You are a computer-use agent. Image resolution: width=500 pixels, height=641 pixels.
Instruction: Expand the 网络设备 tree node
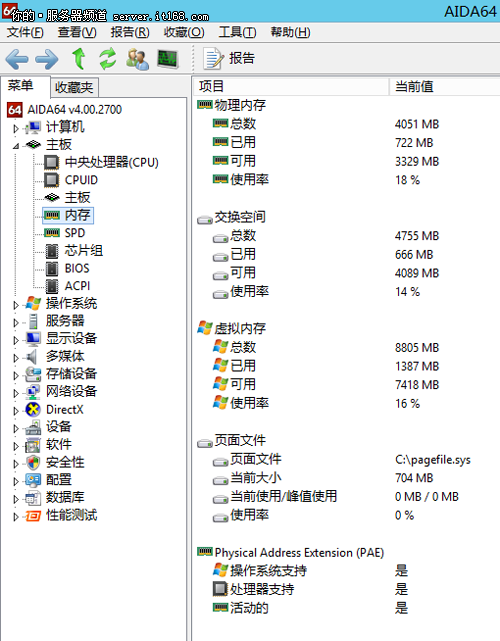coord(16,393)
